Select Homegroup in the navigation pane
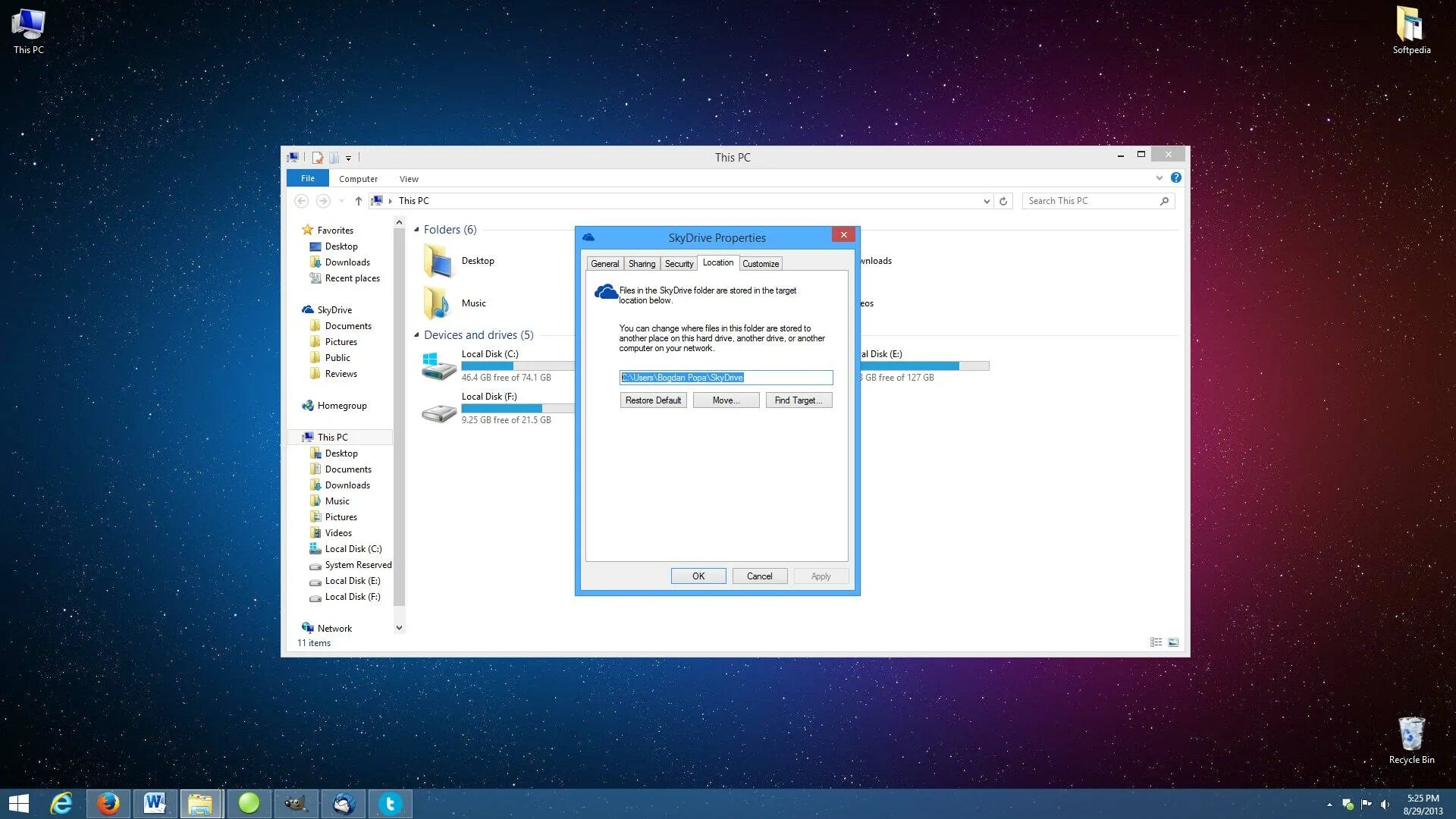 [x=341, y=406]
